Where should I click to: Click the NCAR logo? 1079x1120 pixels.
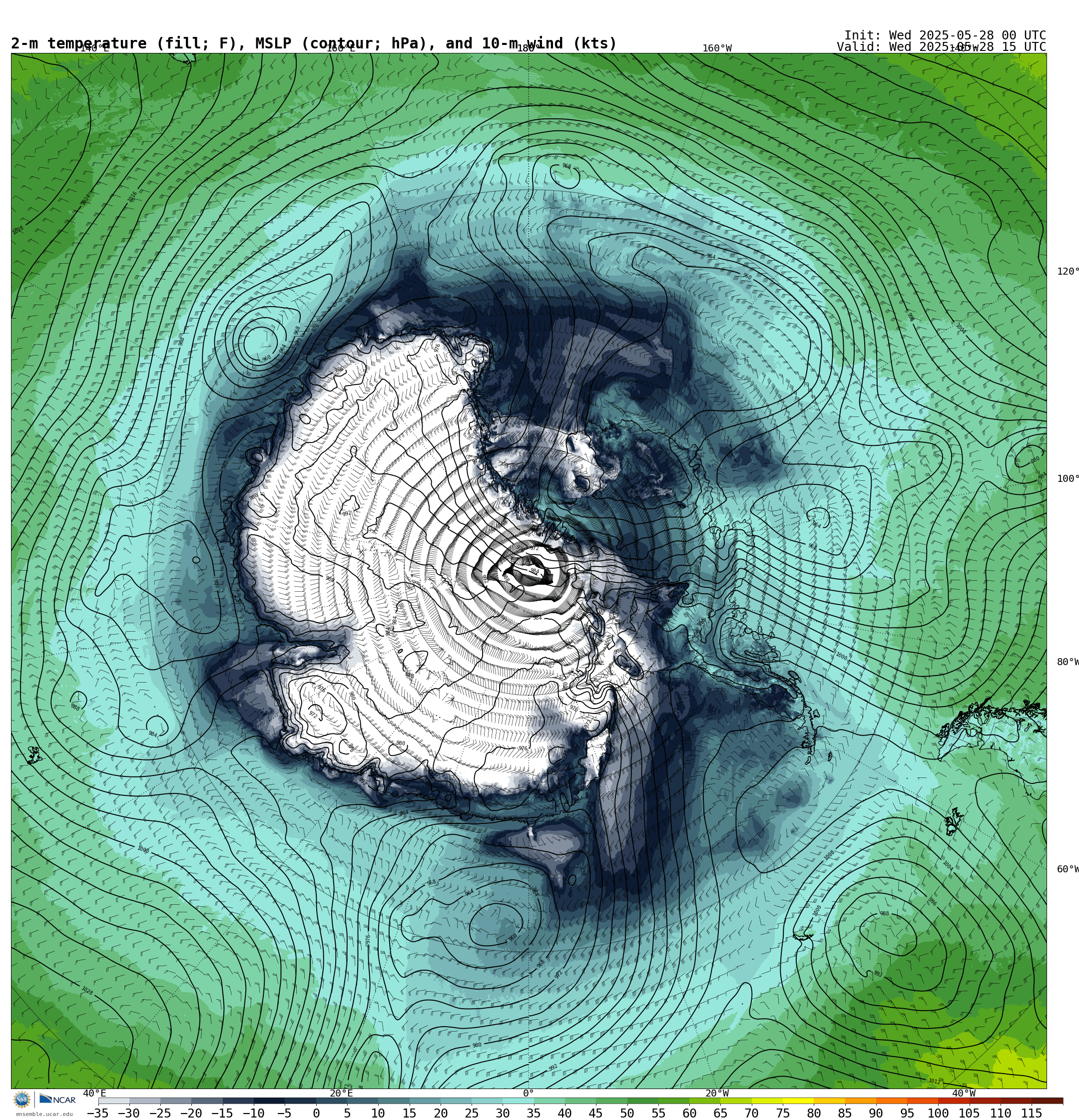point(57,1100)
